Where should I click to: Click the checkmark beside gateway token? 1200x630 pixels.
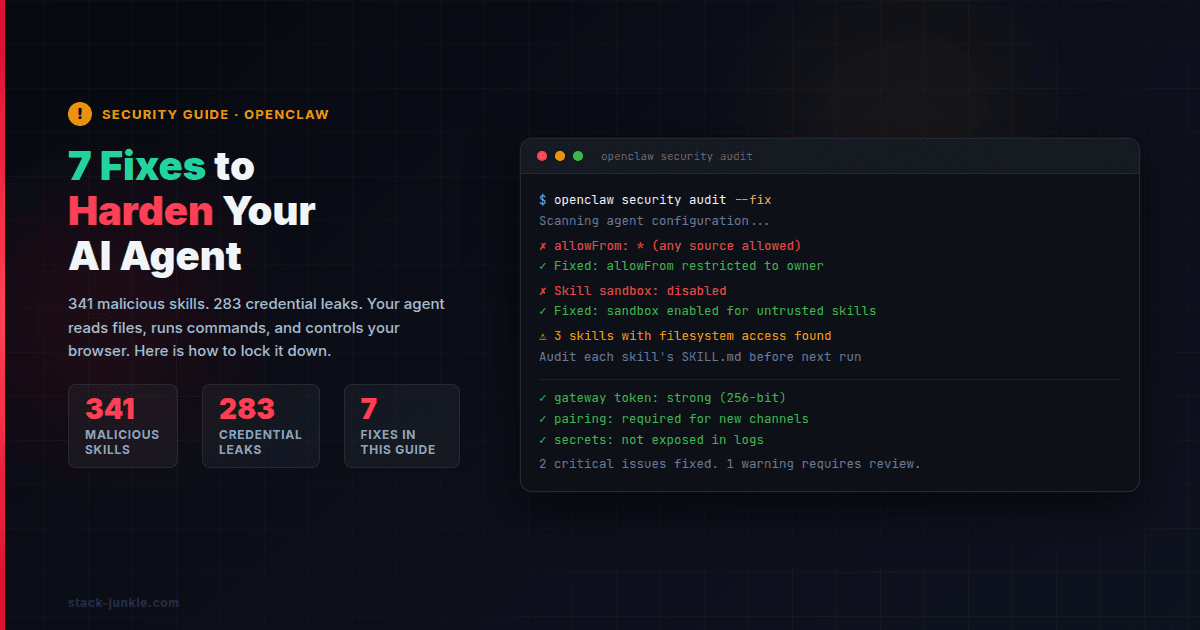coord(543,398)
